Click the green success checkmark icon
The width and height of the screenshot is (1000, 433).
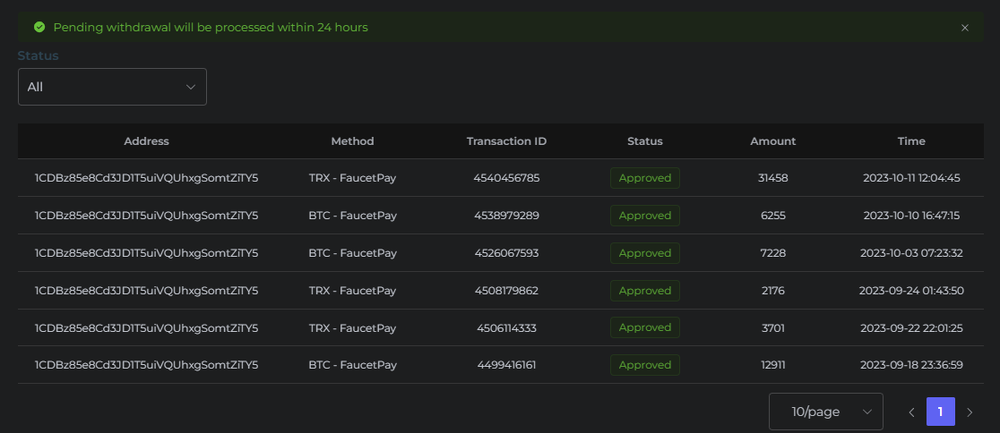pos(39,27)
